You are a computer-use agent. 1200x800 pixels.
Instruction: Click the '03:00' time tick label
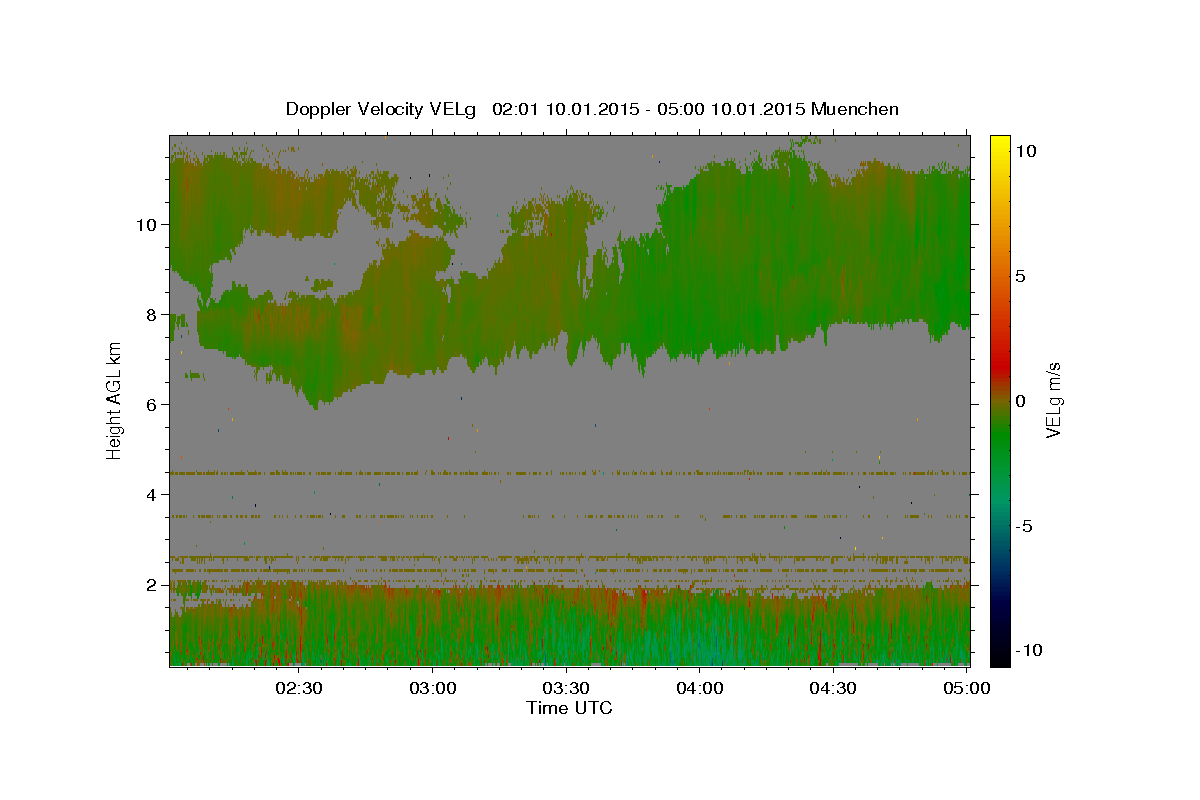coord(434,688)
